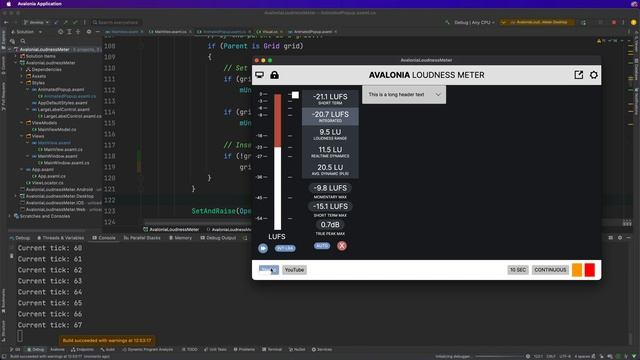Select the 11.5 LU Realtime Dynamics reading
Viewport: 640px width, 360px height.
pyautogui.click(x=330, y=151)
